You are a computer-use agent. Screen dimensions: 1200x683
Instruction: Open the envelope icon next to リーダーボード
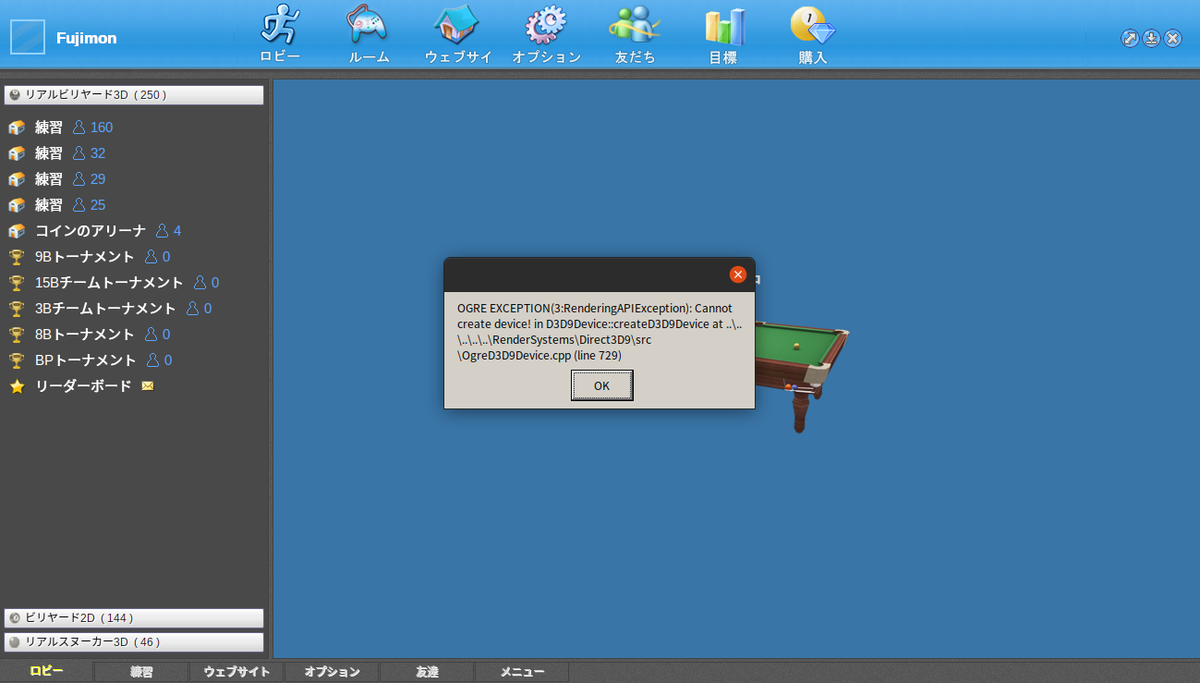[x=148, y=386]
